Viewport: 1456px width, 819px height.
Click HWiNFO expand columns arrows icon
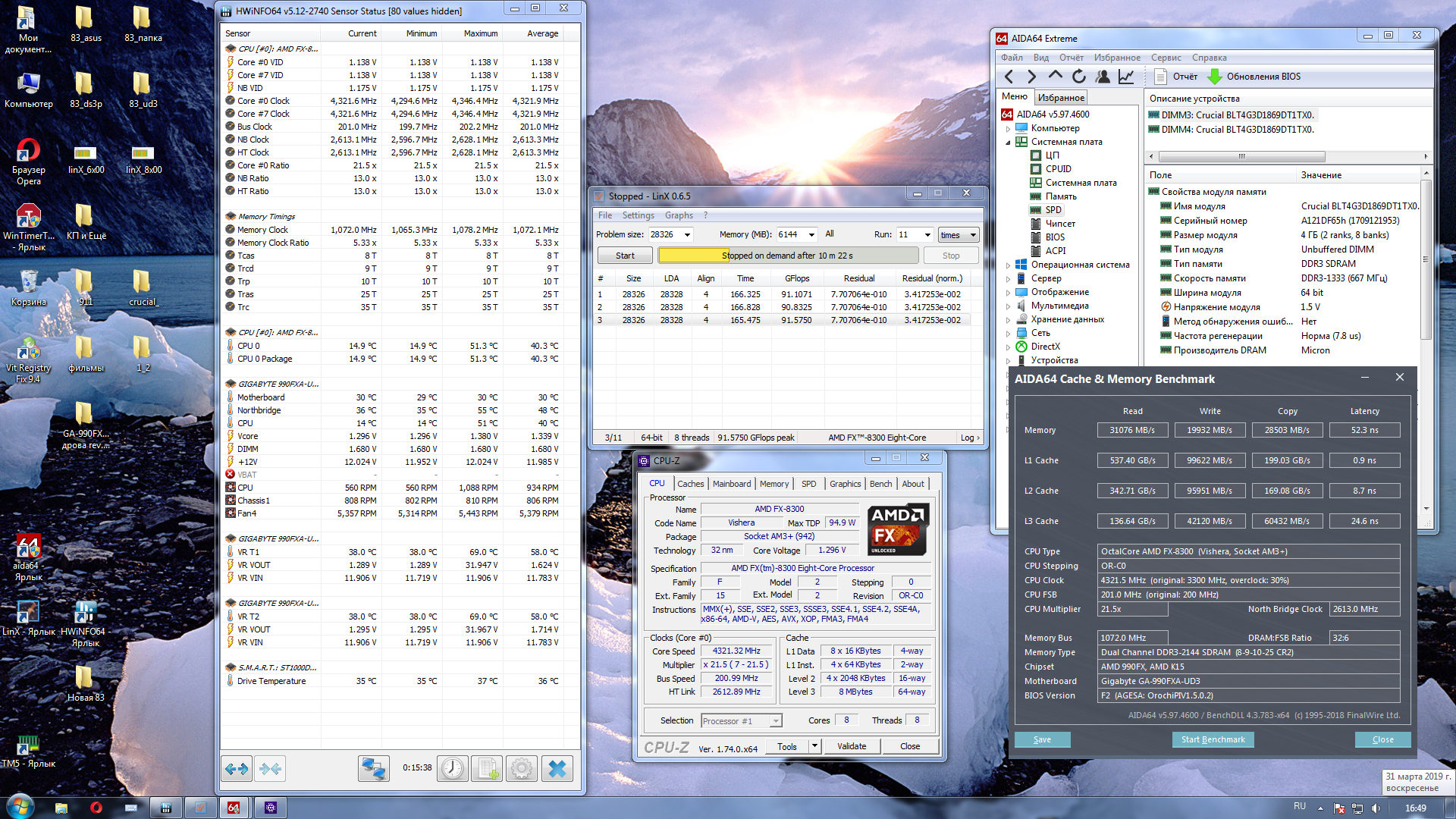pyautogui.click(x=237, y=769)
